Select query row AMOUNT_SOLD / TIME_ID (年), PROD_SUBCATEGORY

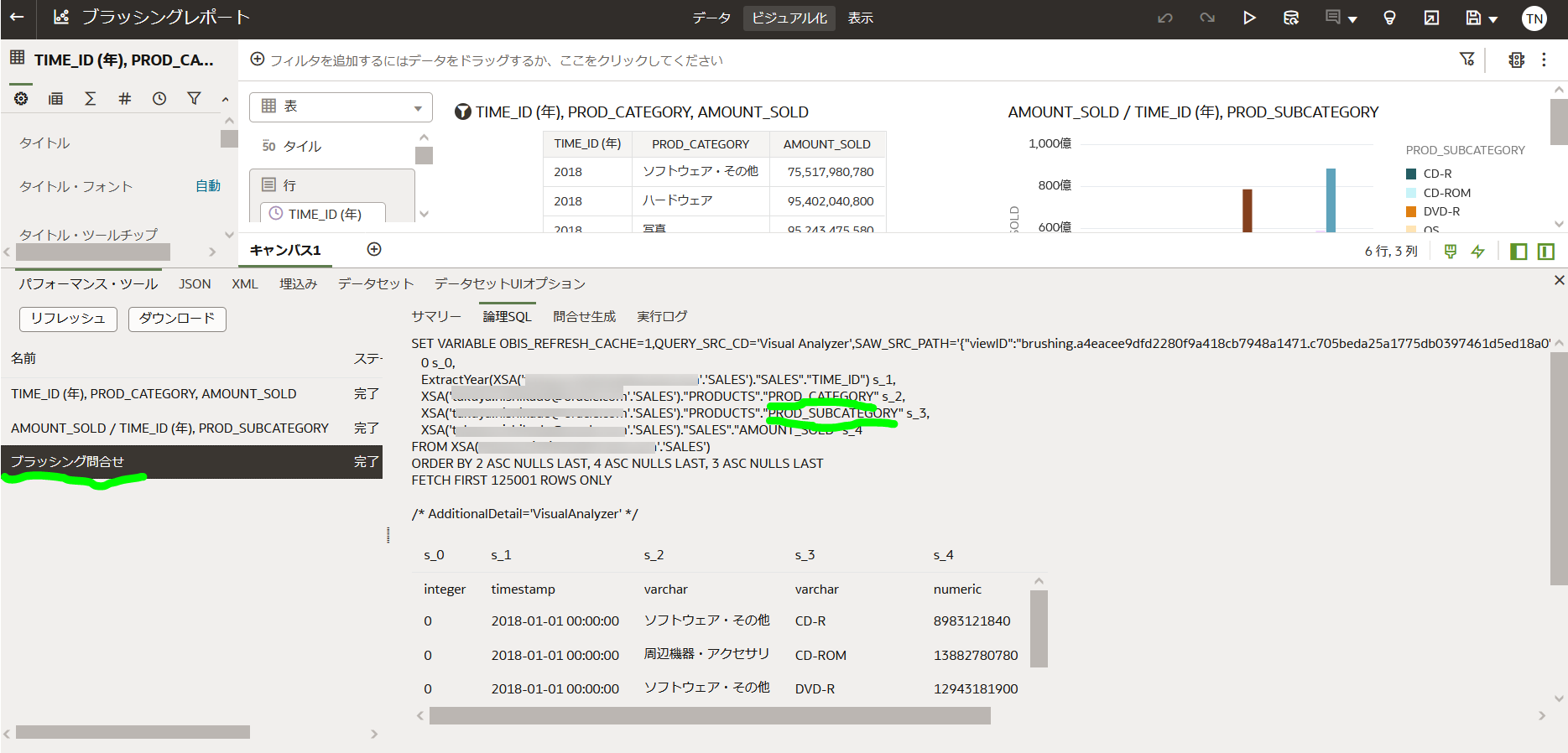coord(191,428)
